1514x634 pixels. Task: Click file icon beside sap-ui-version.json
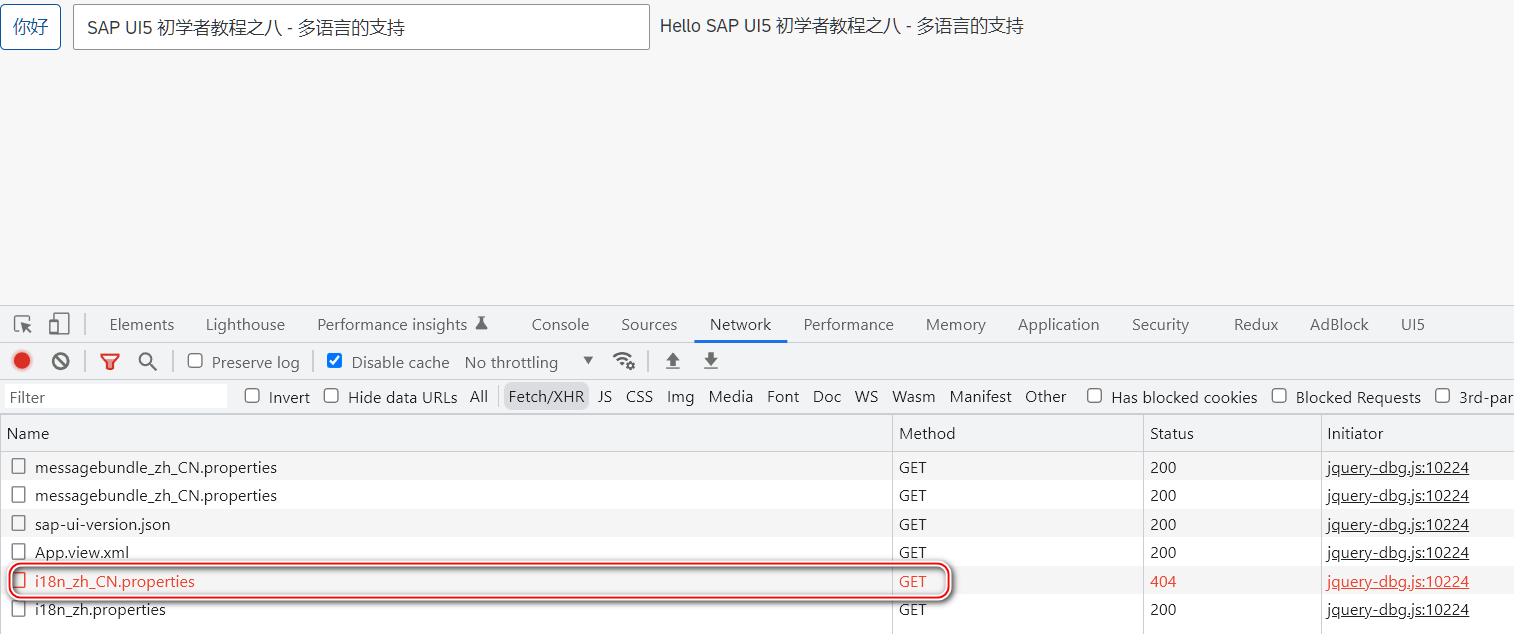pyautogui.click(x=19, y=523)
